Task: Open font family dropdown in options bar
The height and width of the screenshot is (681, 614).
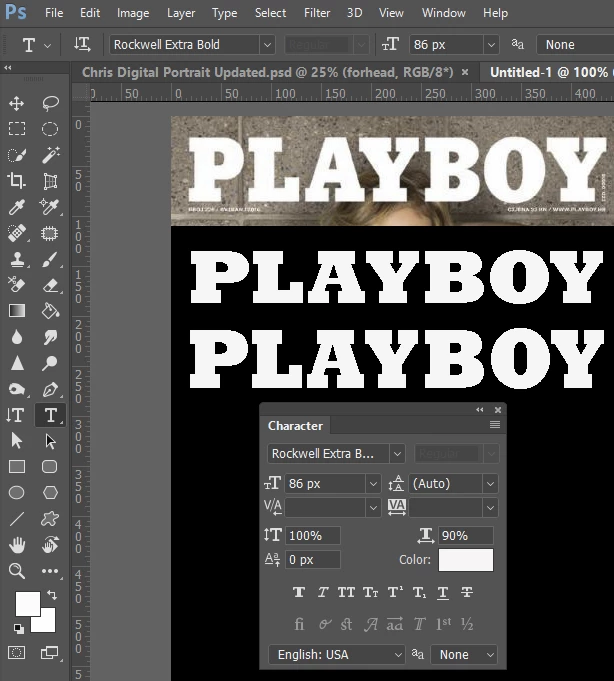Action: [267, 45]
